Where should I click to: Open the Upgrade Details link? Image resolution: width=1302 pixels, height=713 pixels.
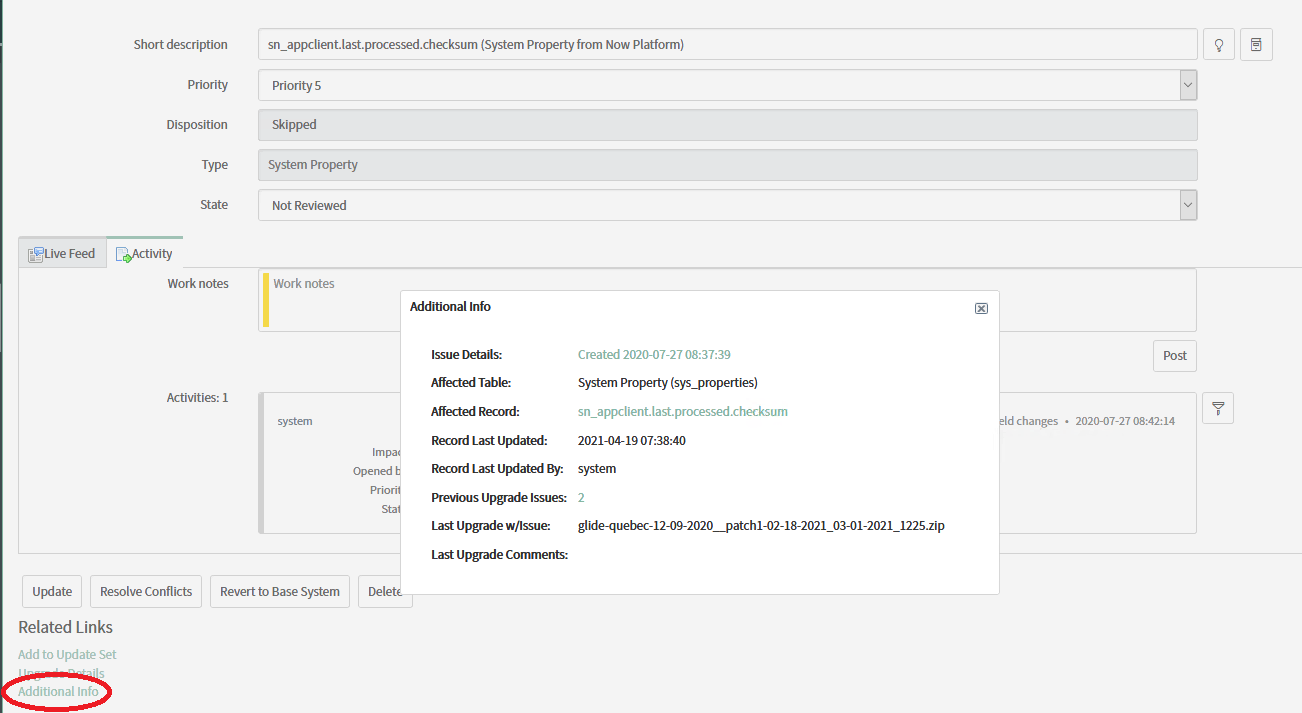tap(60, 673)
